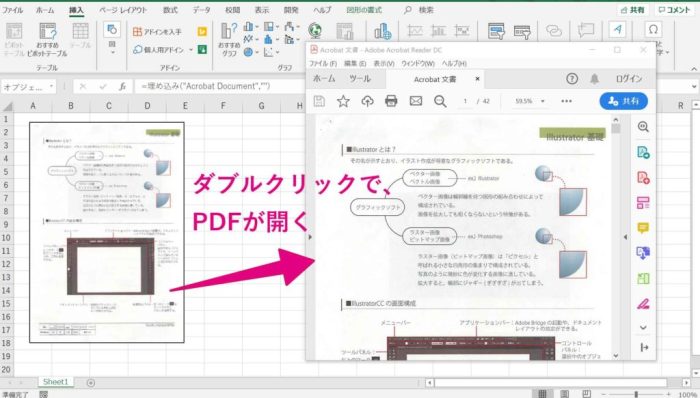The width and height of the screenshot is (700, 398).
Task: Expand more tools chevron in Acrobat sidebar
Action: coord(643,328)
